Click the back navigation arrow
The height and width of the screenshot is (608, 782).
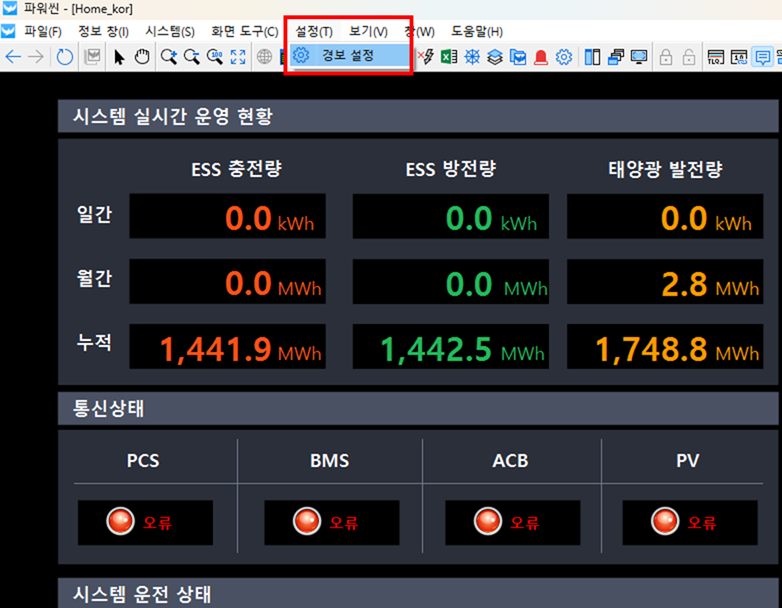[x=13, y=57]
